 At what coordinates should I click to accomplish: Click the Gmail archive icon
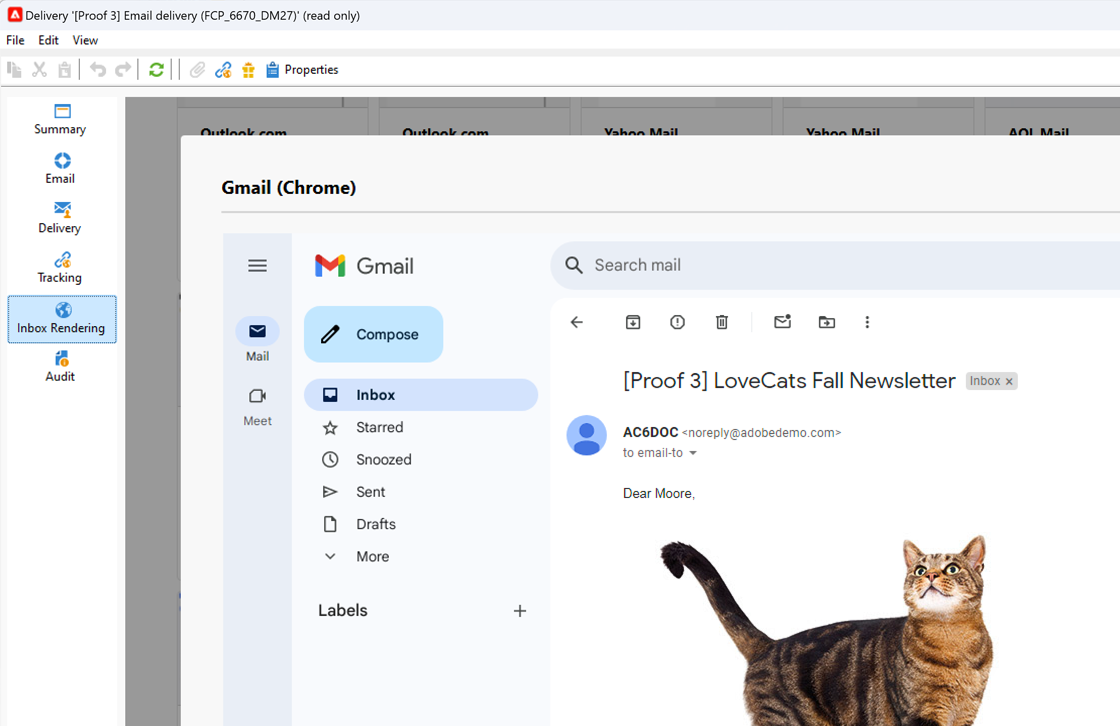(x=633, y=322)
